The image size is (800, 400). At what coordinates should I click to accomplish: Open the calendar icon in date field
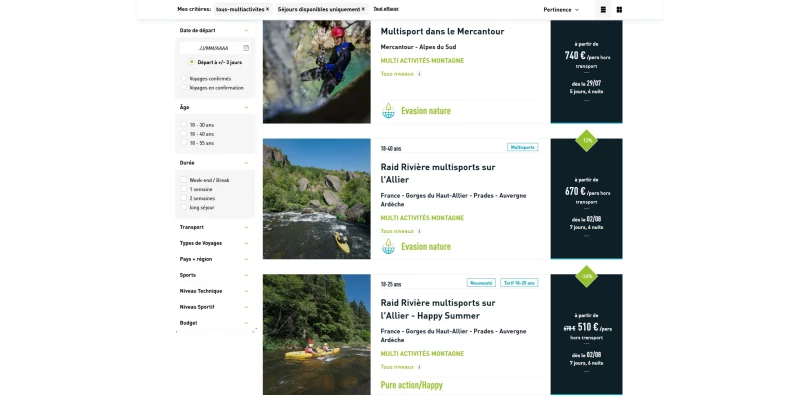click(246, 48)
